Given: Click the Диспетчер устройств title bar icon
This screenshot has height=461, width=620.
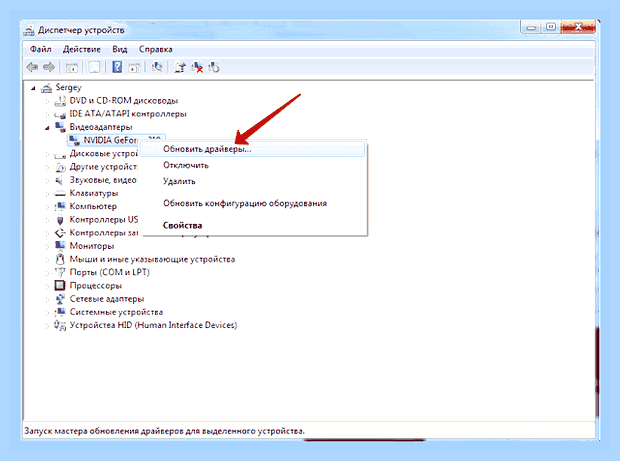Looking at the screenshot, I should click(29, 30).
